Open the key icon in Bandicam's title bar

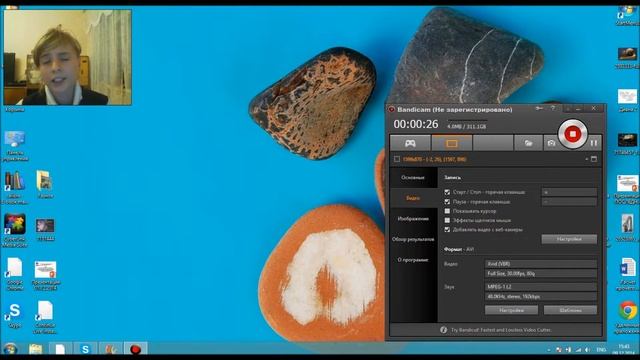tap(539, 109)
